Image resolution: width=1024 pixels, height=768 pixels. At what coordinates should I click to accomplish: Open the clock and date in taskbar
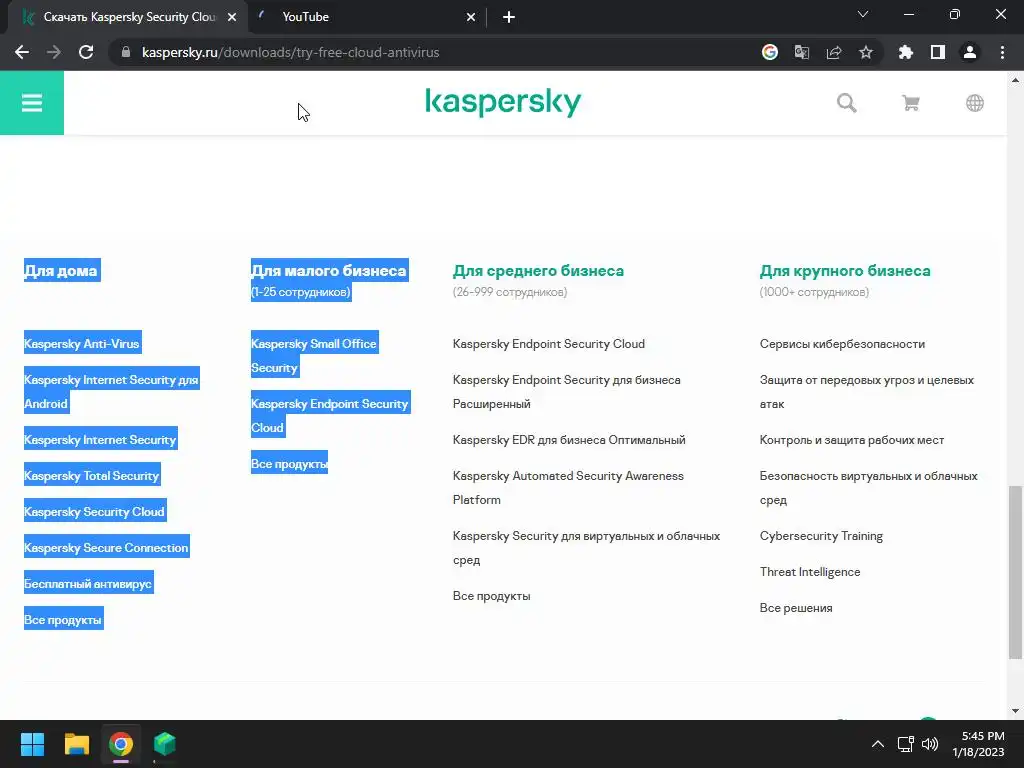tap(978, 744)
